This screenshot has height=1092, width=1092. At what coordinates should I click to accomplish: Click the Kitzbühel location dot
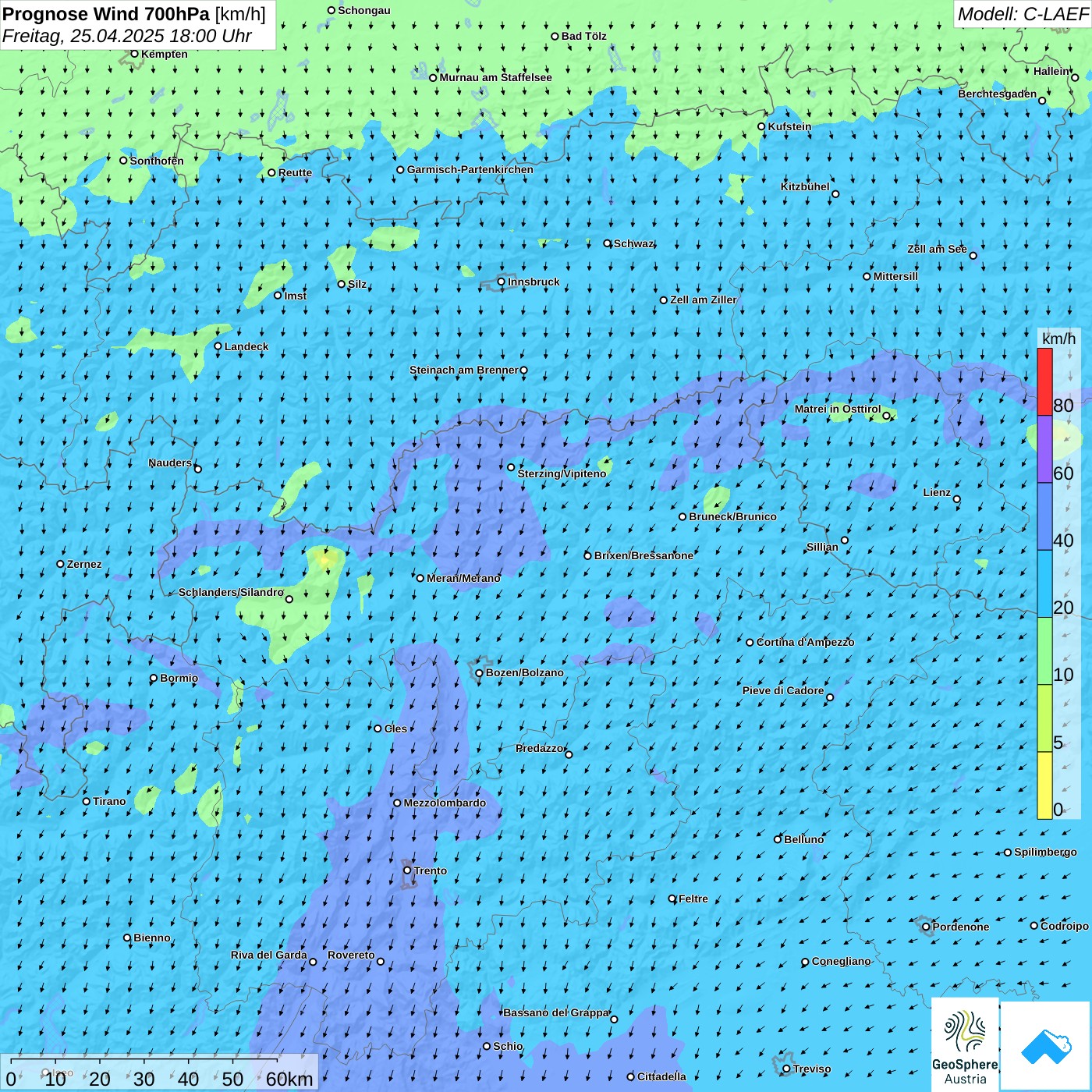point(835,194)
